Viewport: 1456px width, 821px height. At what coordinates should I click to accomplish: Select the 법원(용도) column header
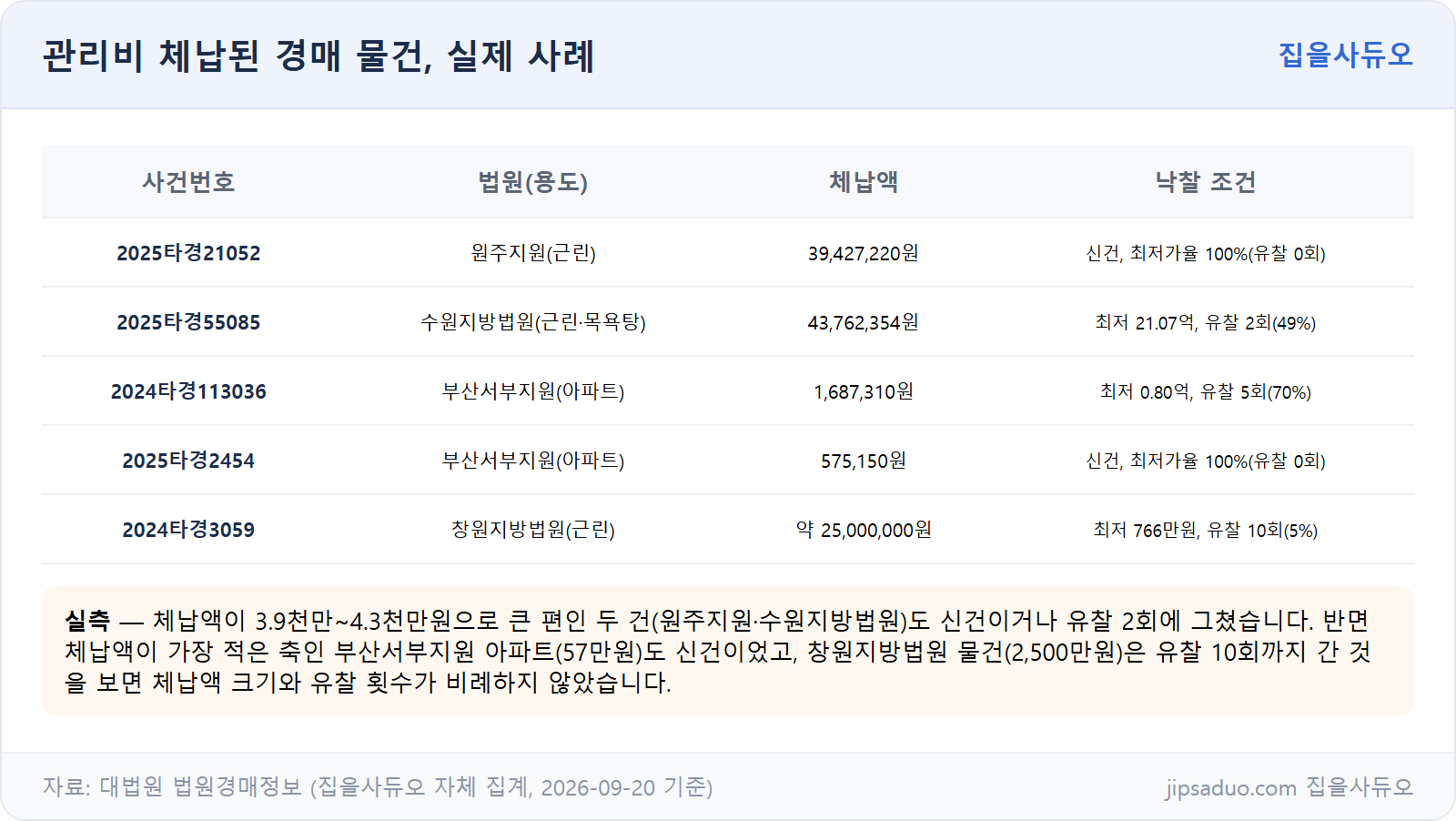point(533,182)
